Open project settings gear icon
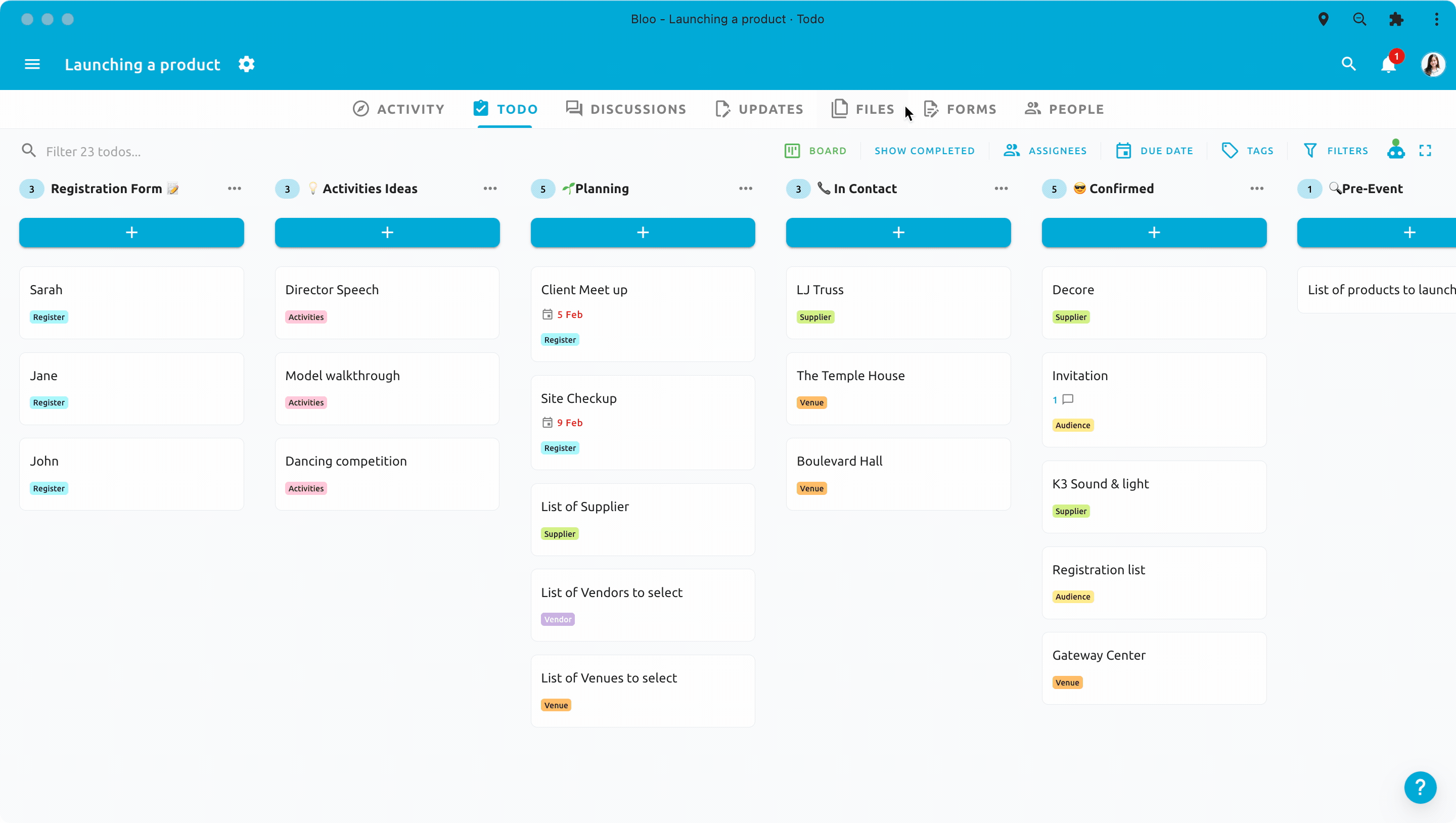The height and width of the screenshot is (823, 1456). pyautogui.click(x=246, y=64)
